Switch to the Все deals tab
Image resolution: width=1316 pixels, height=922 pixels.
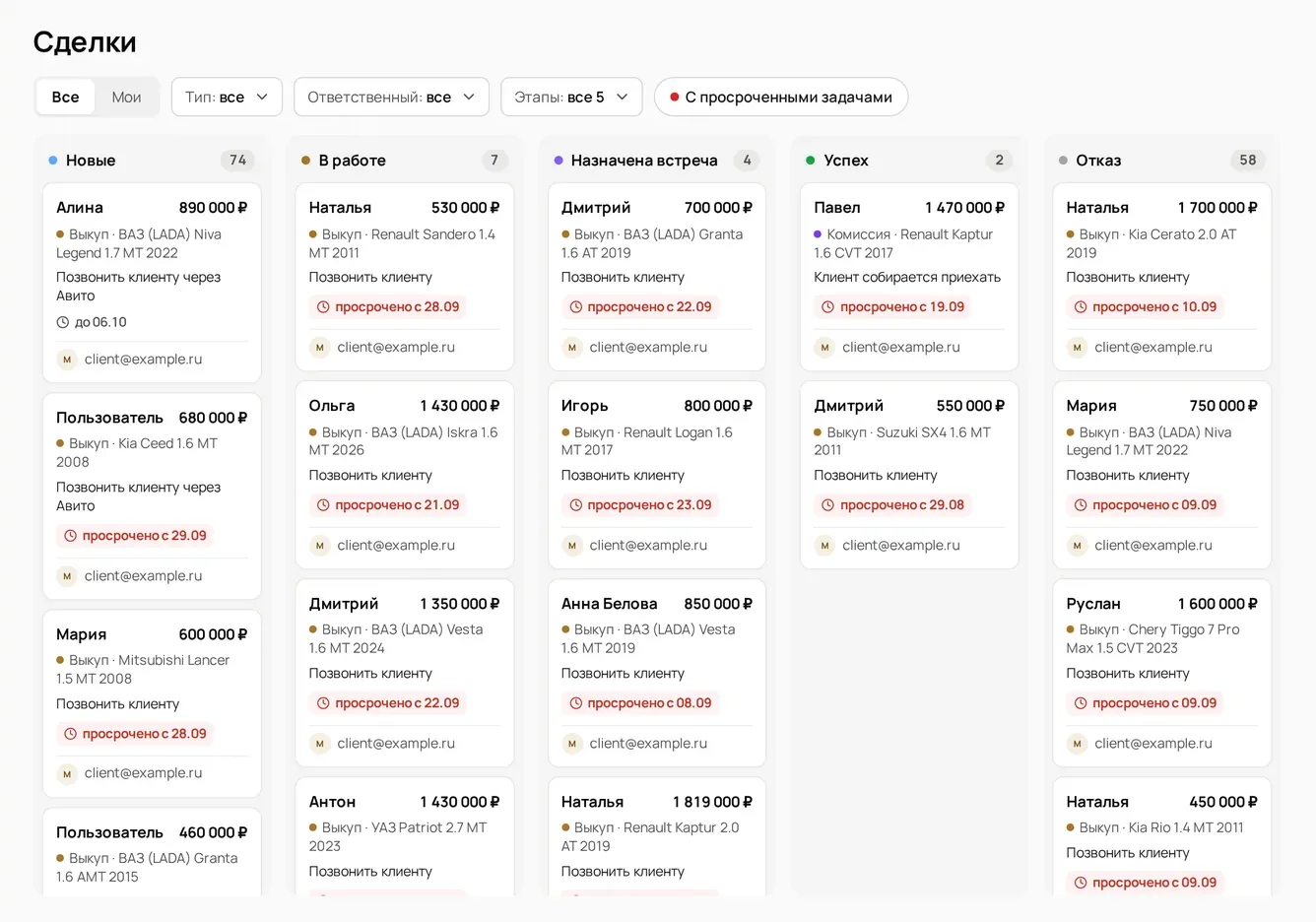point(66,97)
